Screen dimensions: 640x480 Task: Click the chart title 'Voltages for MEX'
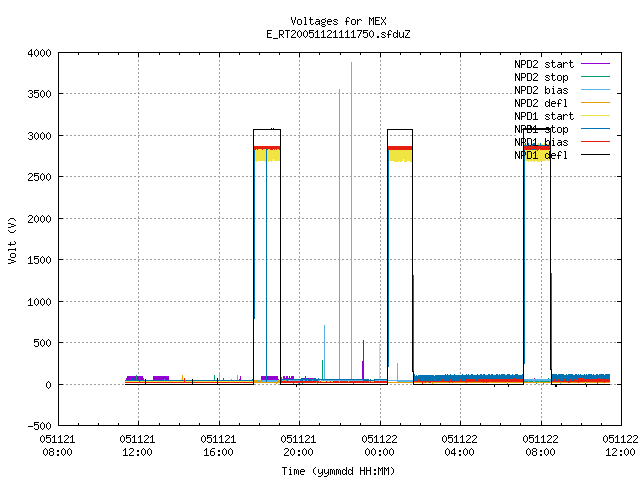pos(338,21)
